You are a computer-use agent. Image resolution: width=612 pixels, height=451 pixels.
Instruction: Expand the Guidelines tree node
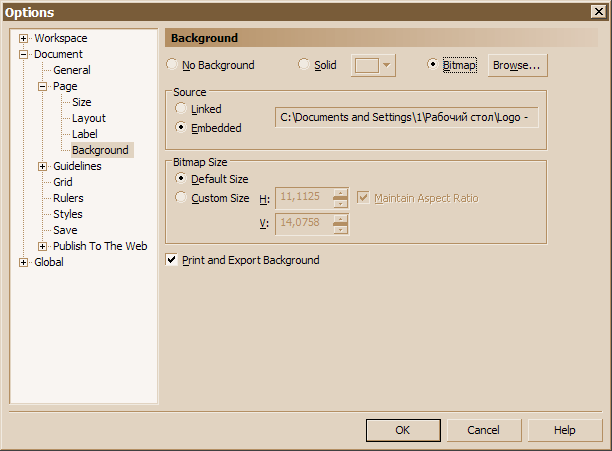43,166
